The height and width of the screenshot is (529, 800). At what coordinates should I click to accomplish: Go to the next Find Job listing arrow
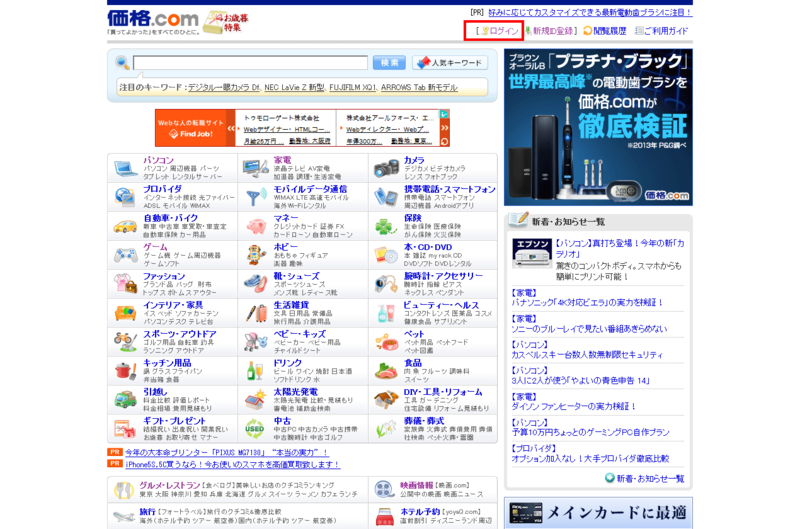click(x=444, y=128)
